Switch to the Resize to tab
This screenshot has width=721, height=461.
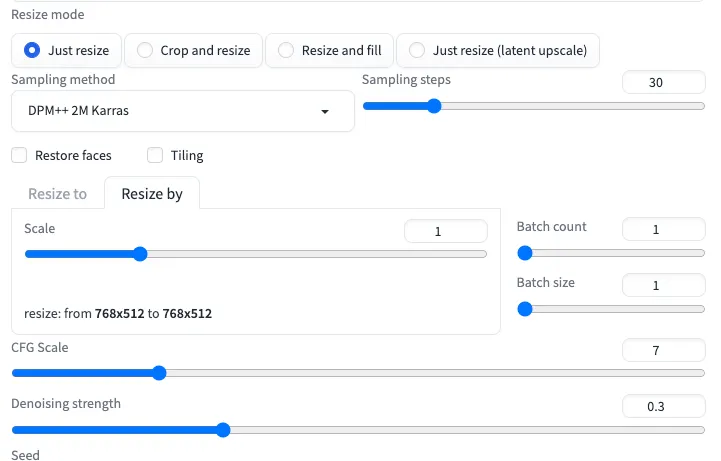click(57, 194)
